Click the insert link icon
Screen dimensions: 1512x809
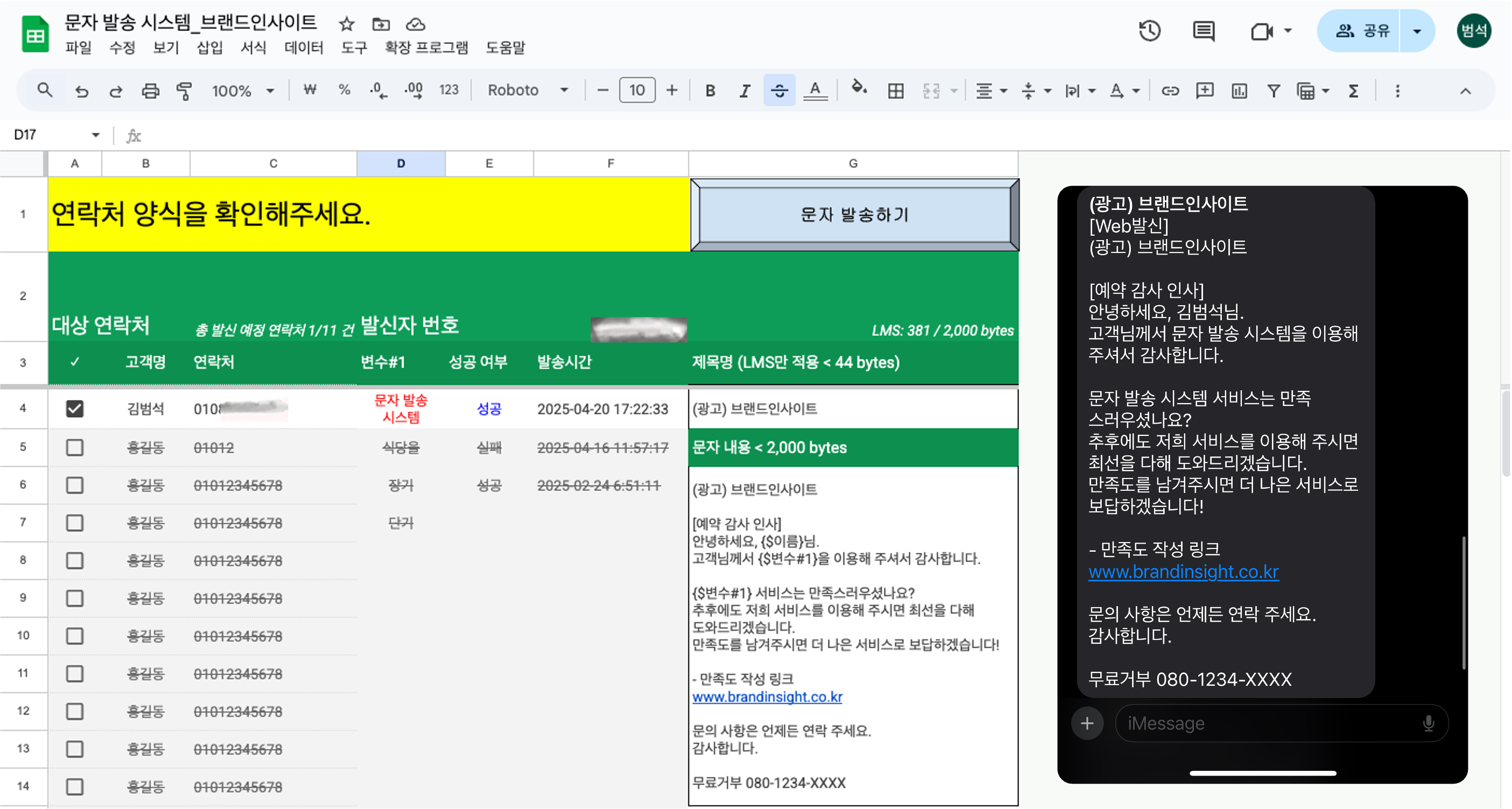click(1170, 90)
